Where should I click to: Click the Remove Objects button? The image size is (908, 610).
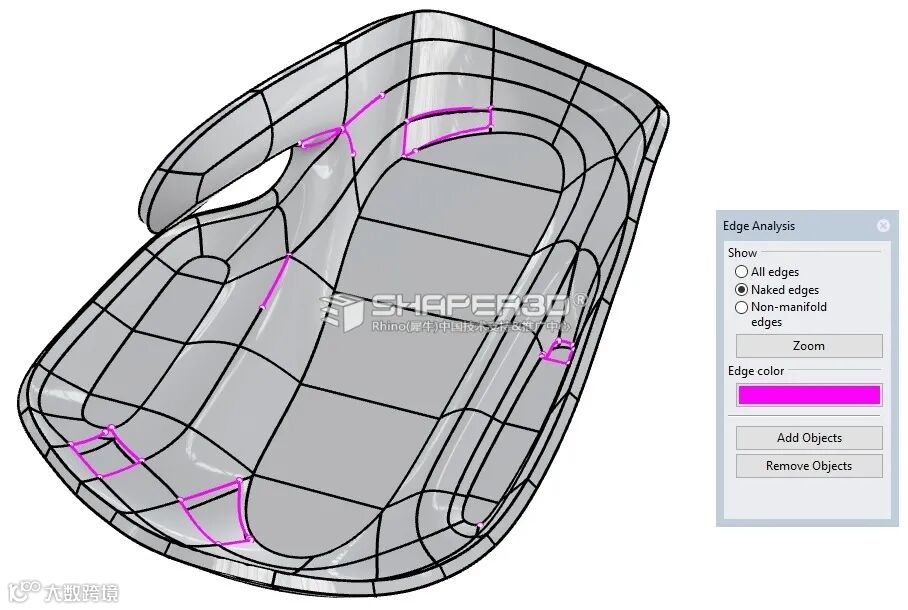click(x=809, y=466)
